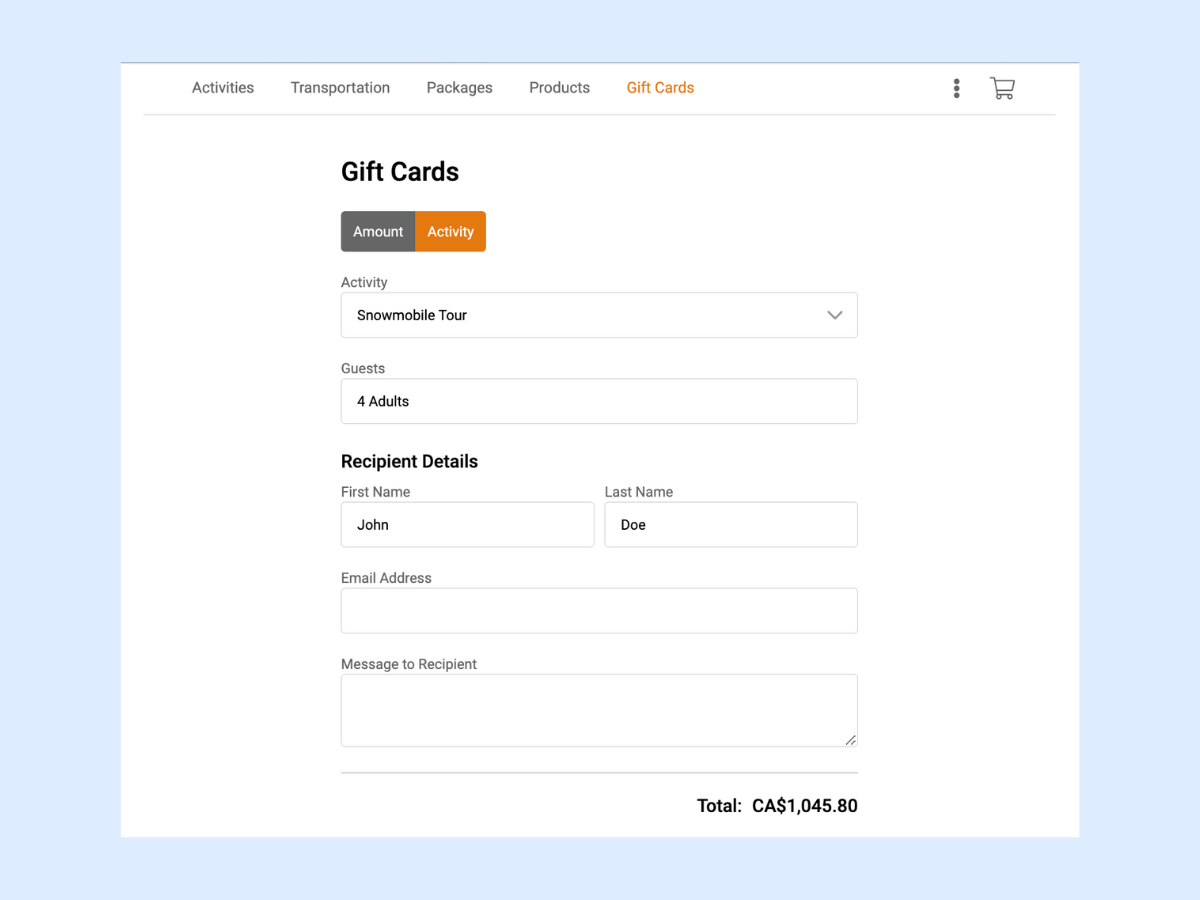Open the Transportation section

(x=340, y=87)
